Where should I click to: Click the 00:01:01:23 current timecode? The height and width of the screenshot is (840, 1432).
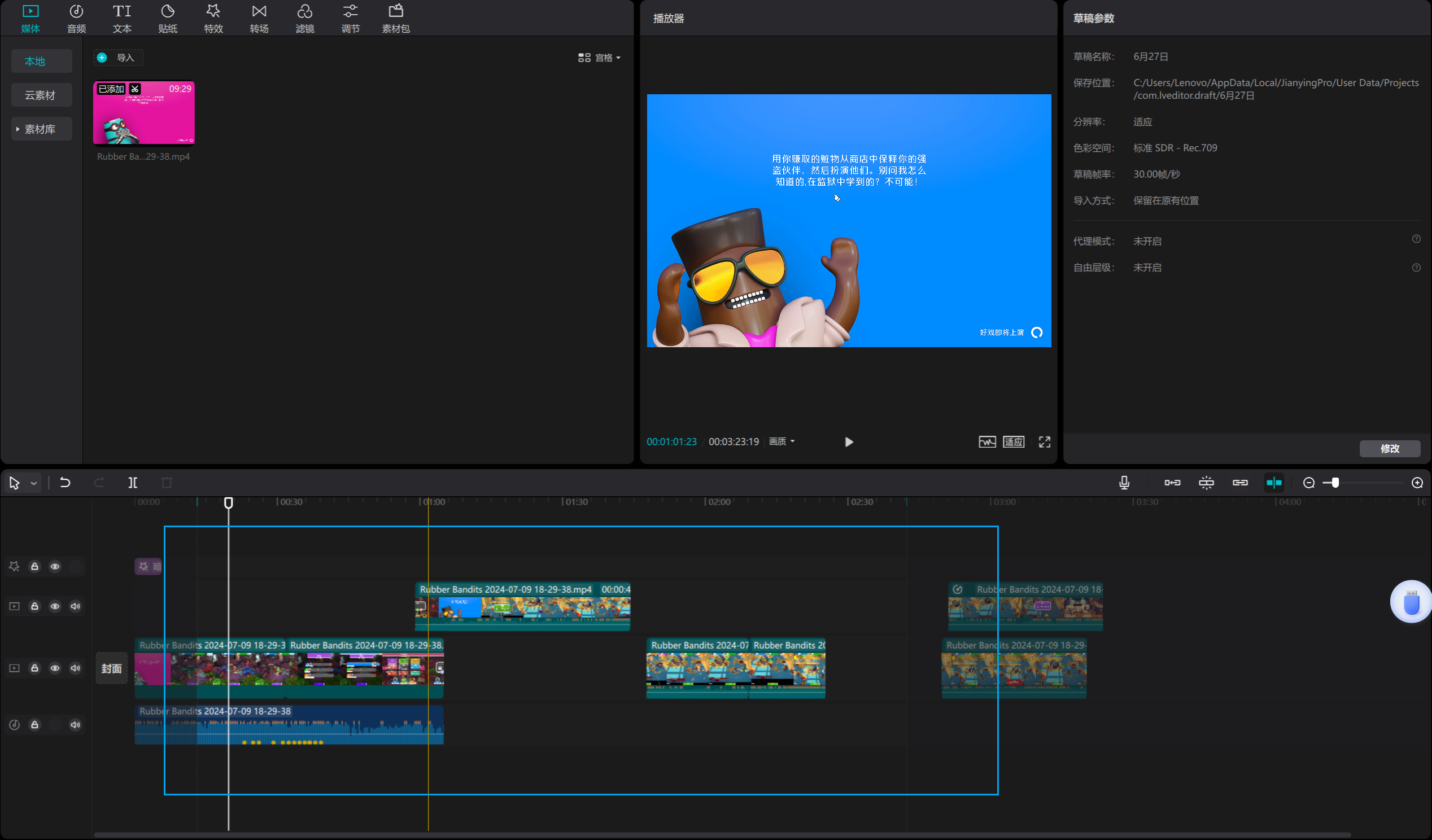[671, 442]
